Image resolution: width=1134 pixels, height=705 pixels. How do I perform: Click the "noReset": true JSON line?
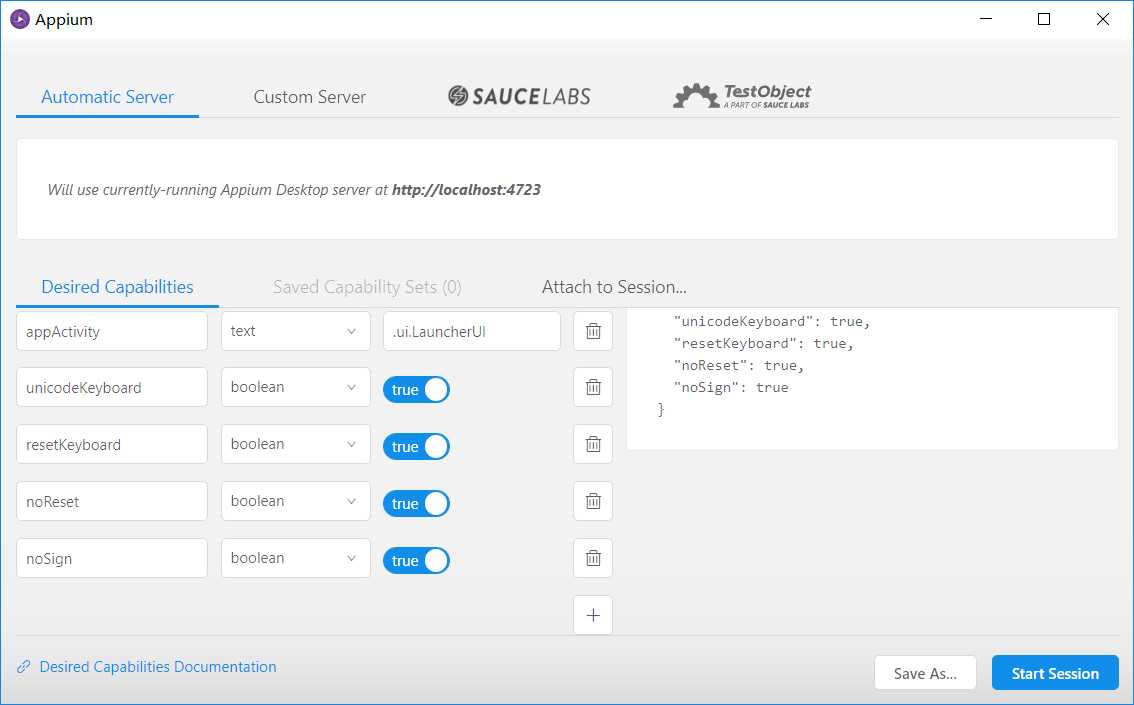[738, 366]
